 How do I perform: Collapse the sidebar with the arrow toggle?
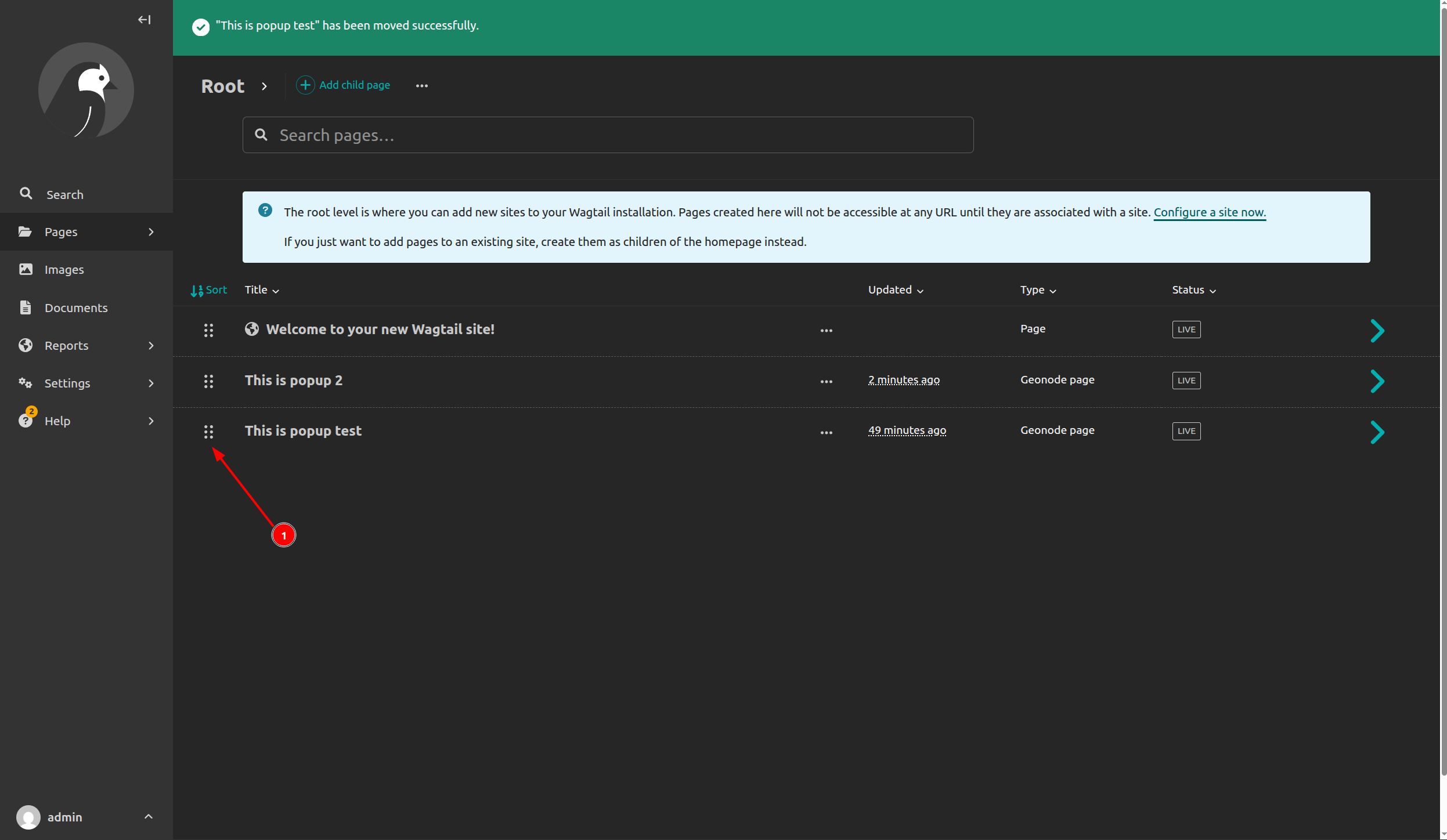click(145, 20)
